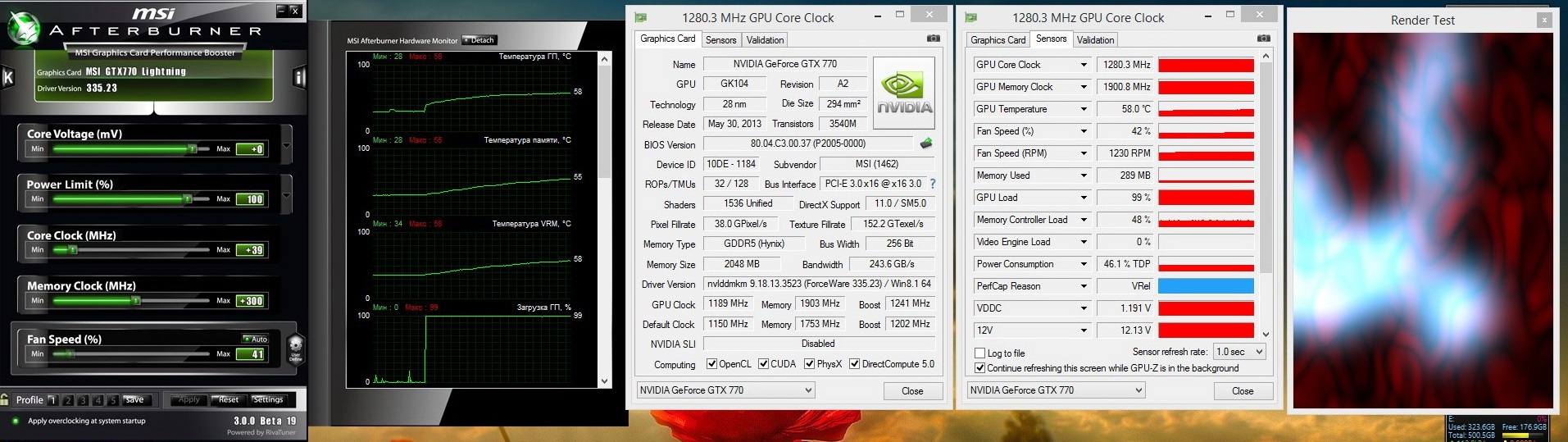Enable Log to file checkbox
Viewport: 1568px width, 442px height.
coord(979,353)
